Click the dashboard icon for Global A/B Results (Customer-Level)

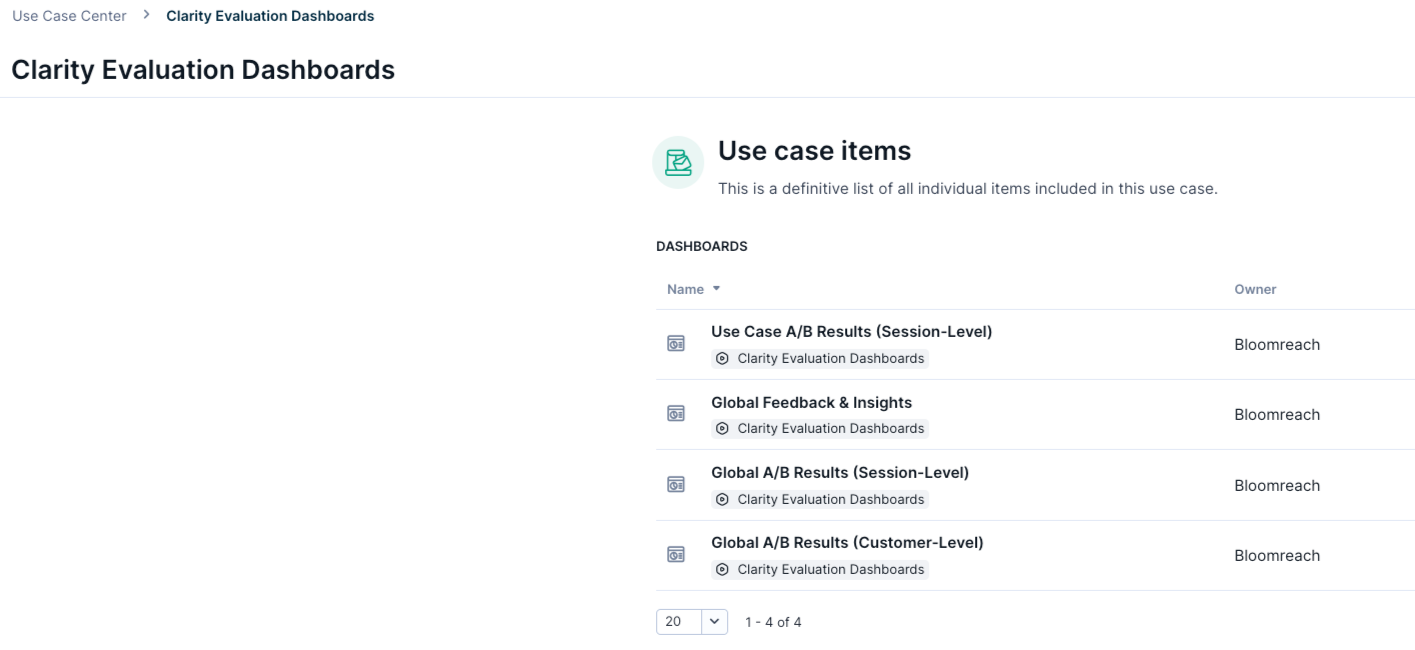coord(677,554)
